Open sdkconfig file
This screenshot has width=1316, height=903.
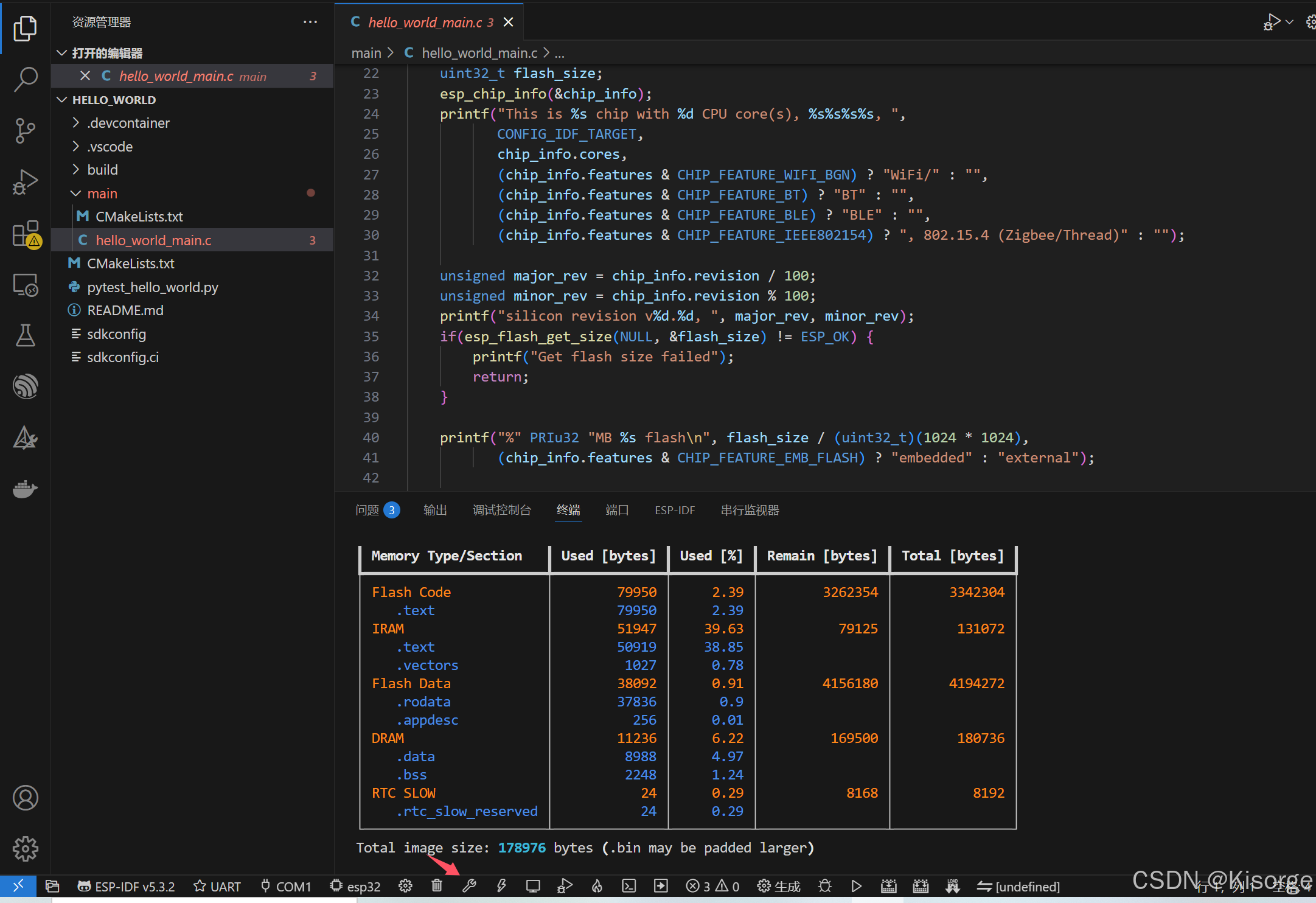point(192,334)
